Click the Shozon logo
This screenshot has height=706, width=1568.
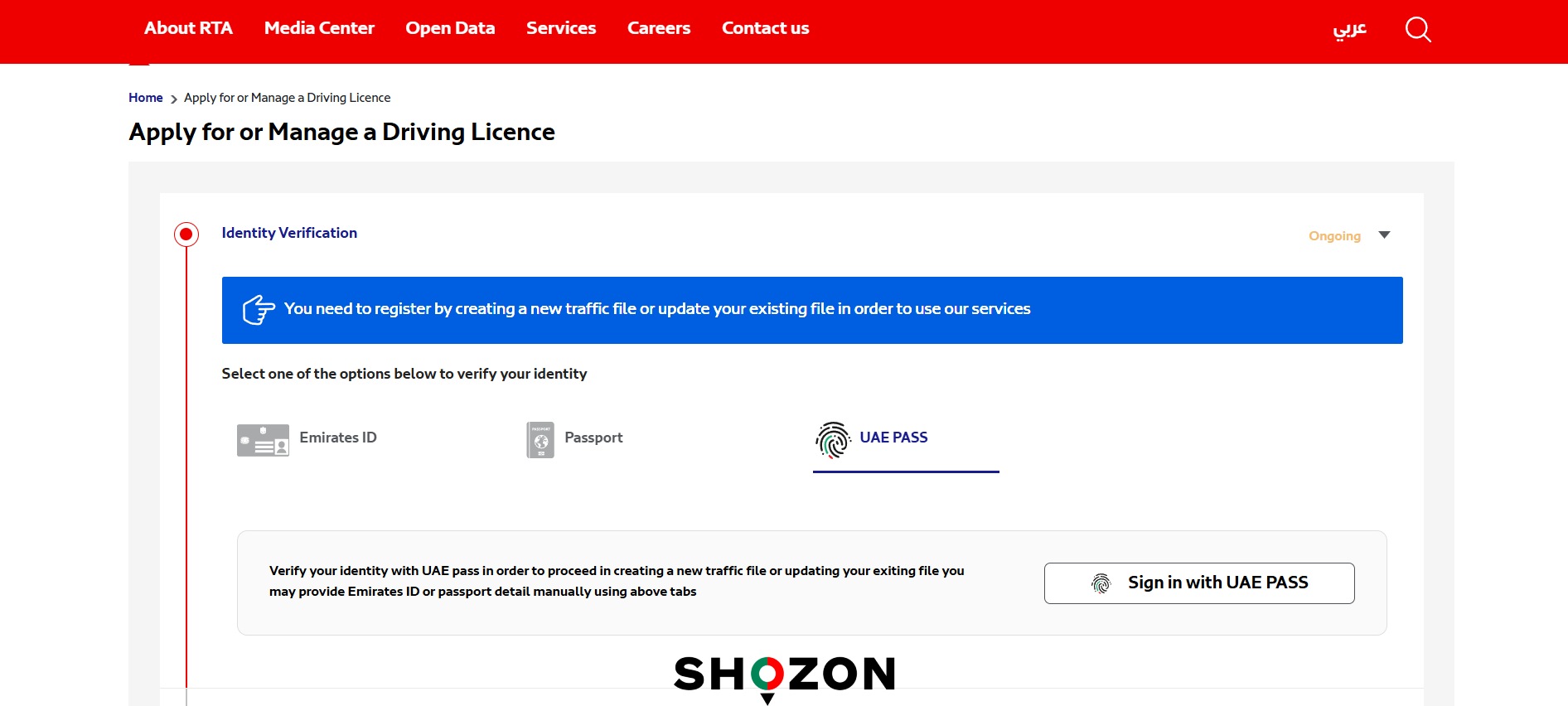784,676
